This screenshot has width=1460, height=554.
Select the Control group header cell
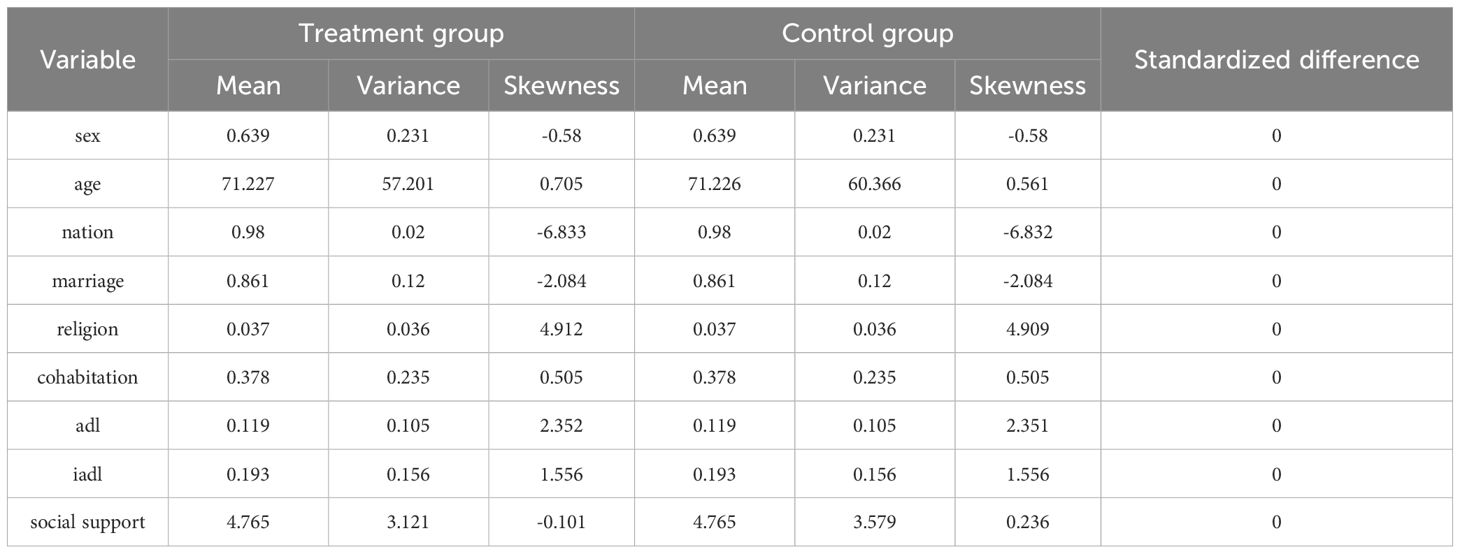pyautogui.click(x=867, y=33)
